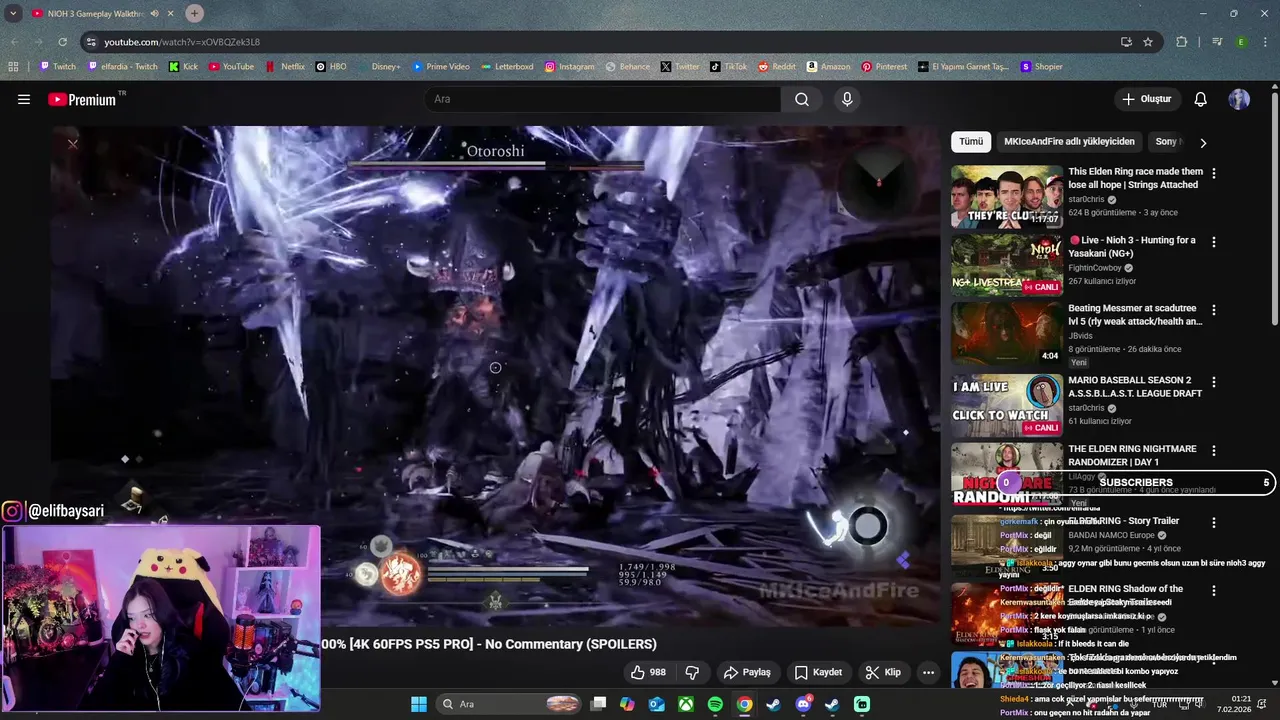The height and width of the screenshot is (720, 1280).
Task: Reload the page in Chrome
Action: (62, 42)
